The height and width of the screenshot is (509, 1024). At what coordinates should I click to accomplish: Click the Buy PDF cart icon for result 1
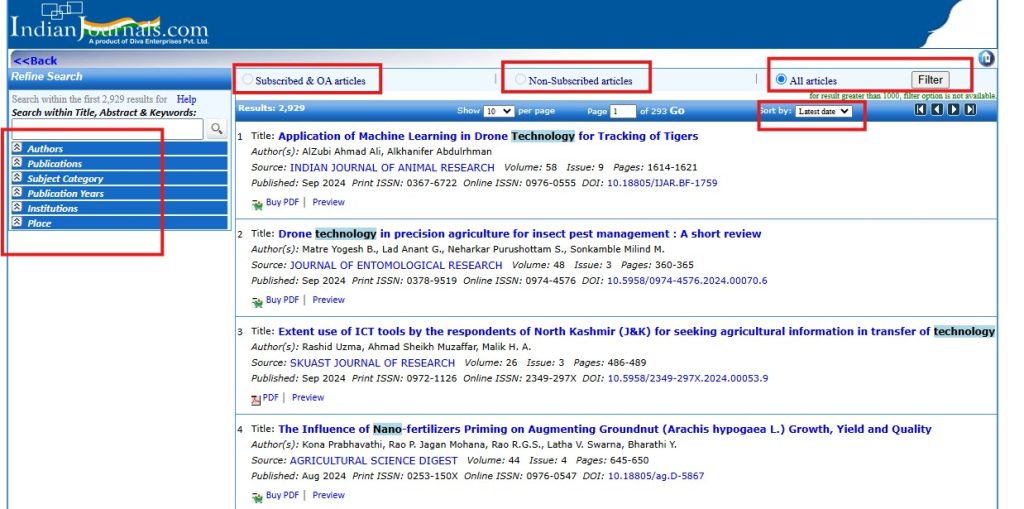pyautogui.click(x=257, y=204)
